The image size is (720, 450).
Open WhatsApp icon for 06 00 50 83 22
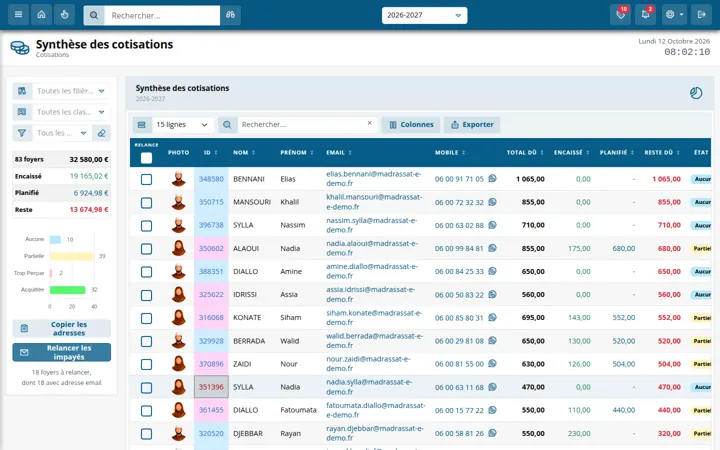coord(492,294)
